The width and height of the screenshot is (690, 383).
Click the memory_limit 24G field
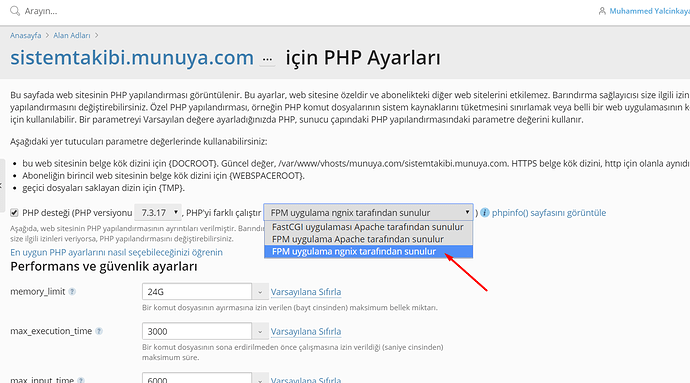tap(197, 292)
